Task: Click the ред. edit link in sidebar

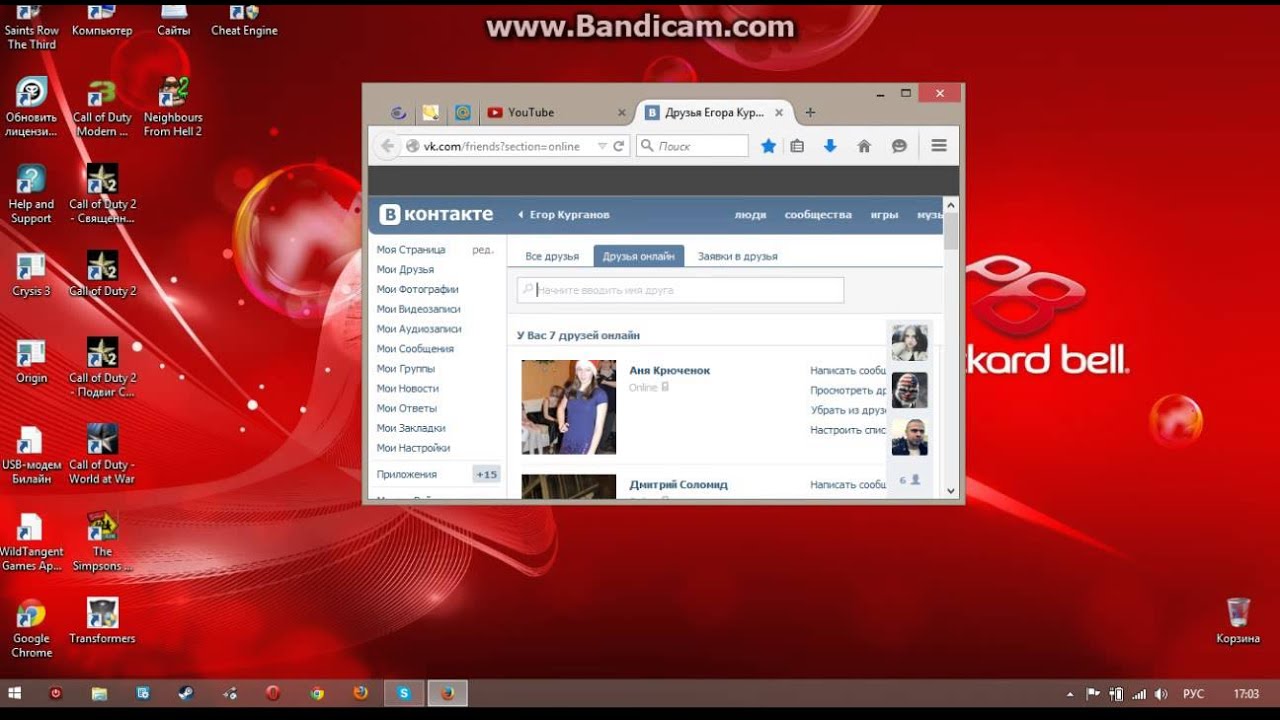Action: [483, 250]
